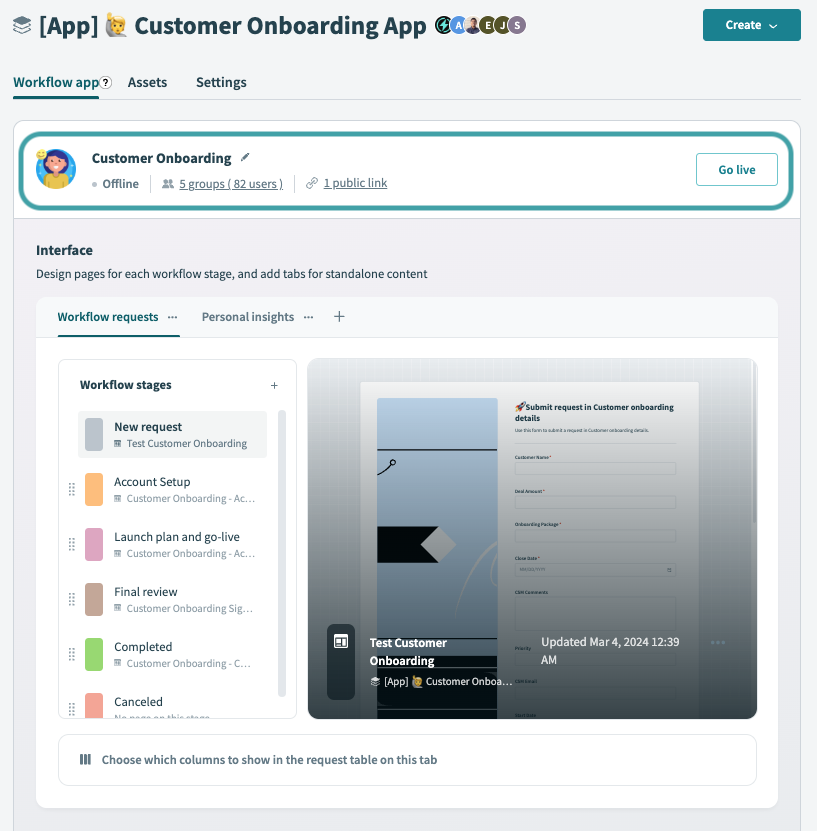Open the 5 groups (82 users) link
Viewport: 817px width, 831px height.
[230, 183]
